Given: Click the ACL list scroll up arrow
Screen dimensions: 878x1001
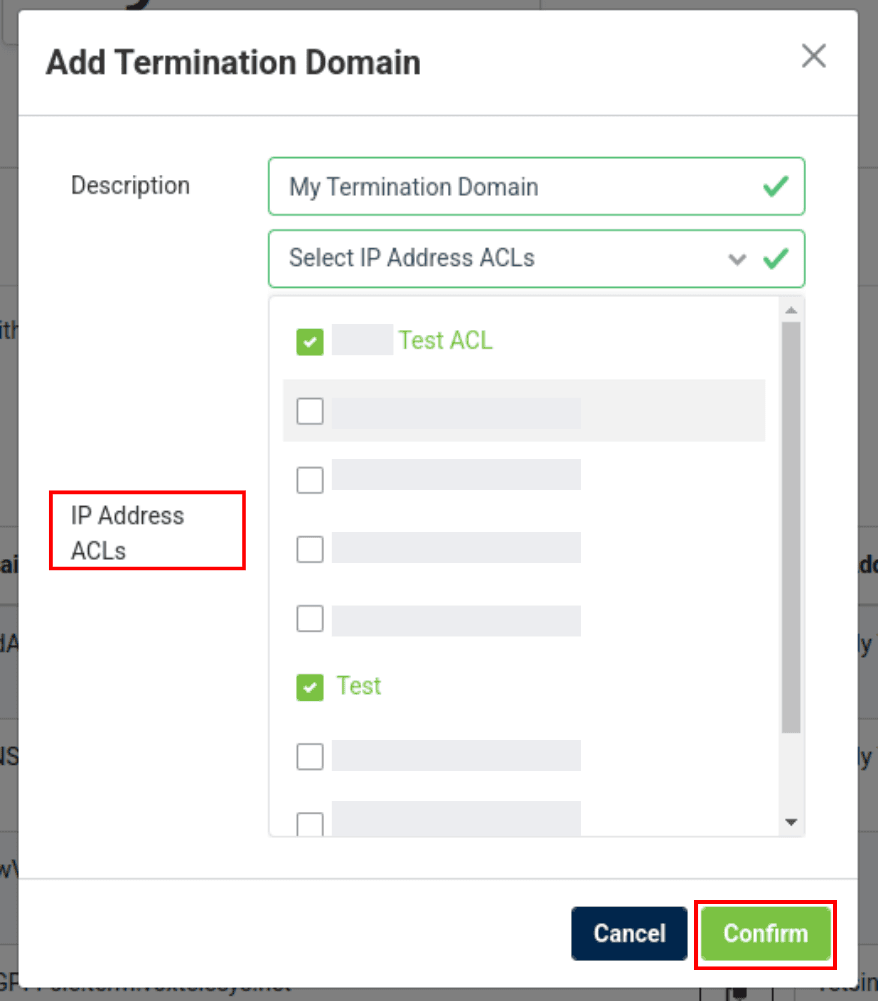Looking at the screenshot, I should 791,309.
